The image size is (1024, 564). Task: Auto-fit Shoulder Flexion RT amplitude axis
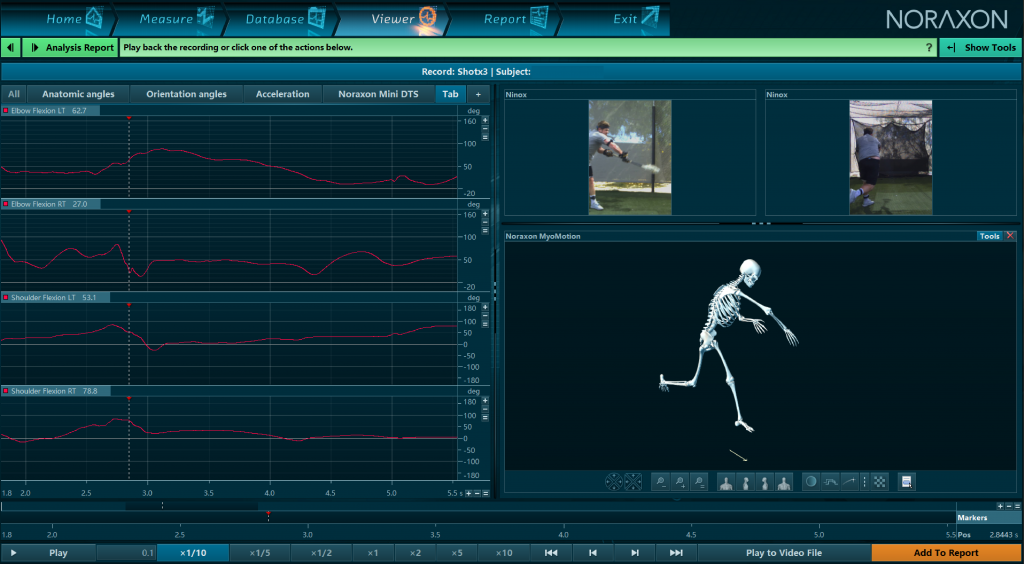click(x=485, y=417)
